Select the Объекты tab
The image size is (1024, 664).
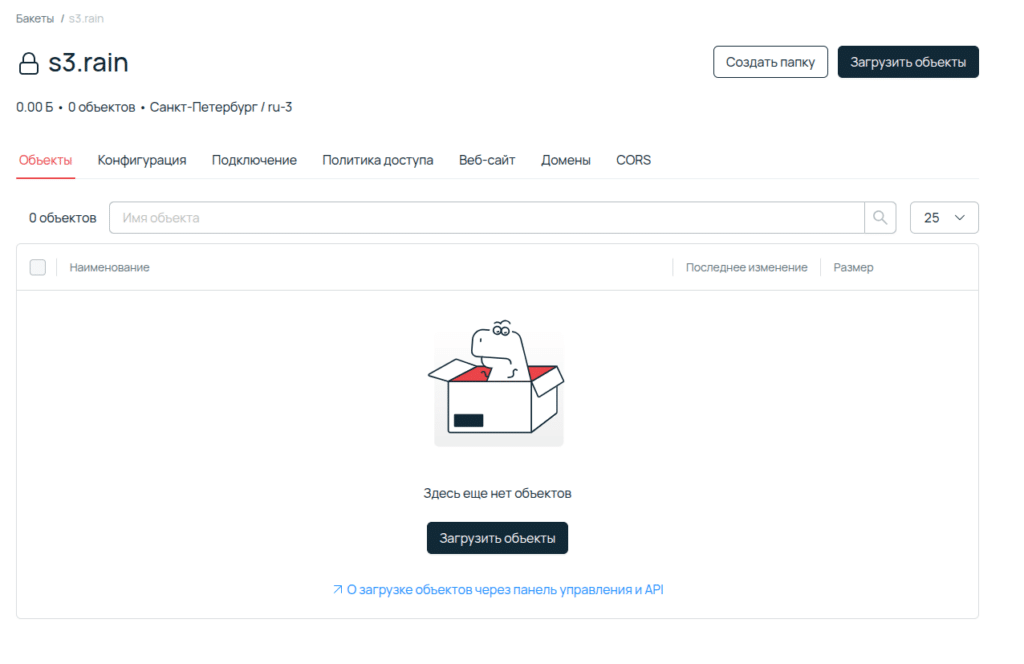45,160
